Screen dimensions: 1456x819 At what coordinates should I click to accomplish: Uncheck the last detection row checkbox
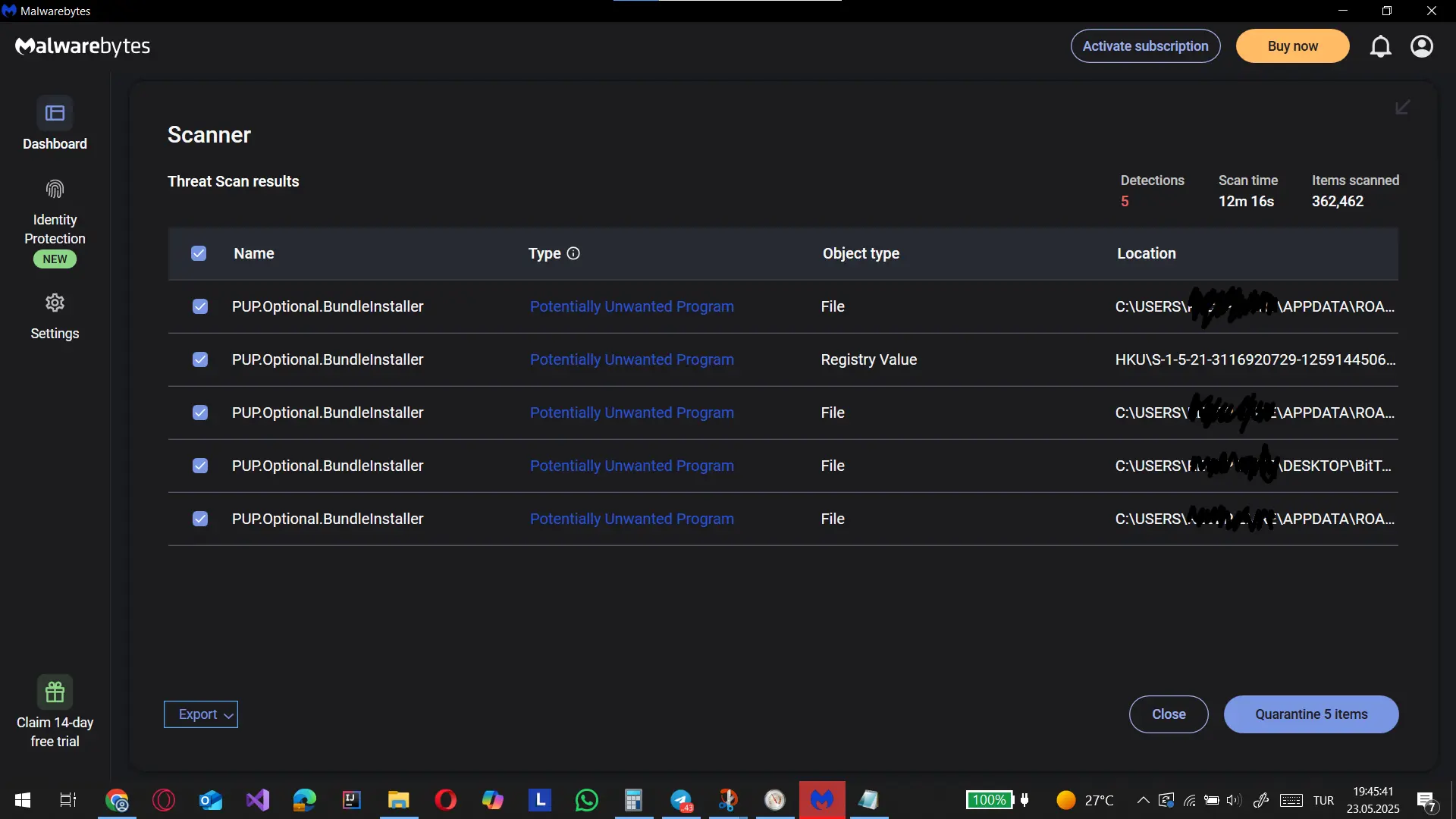pos(200,519)
